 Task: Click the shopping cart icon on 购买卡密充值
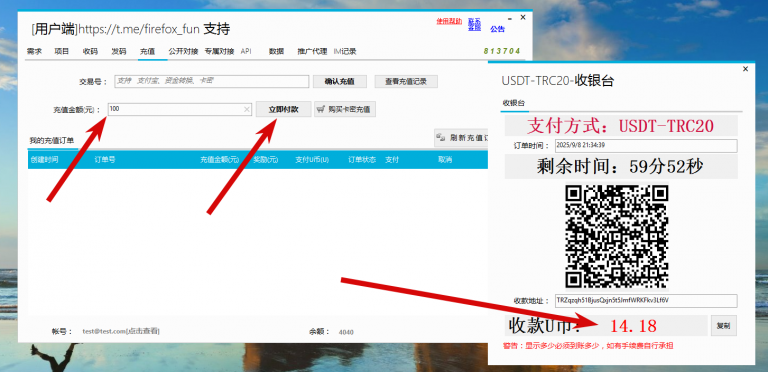tap(320, 109)
